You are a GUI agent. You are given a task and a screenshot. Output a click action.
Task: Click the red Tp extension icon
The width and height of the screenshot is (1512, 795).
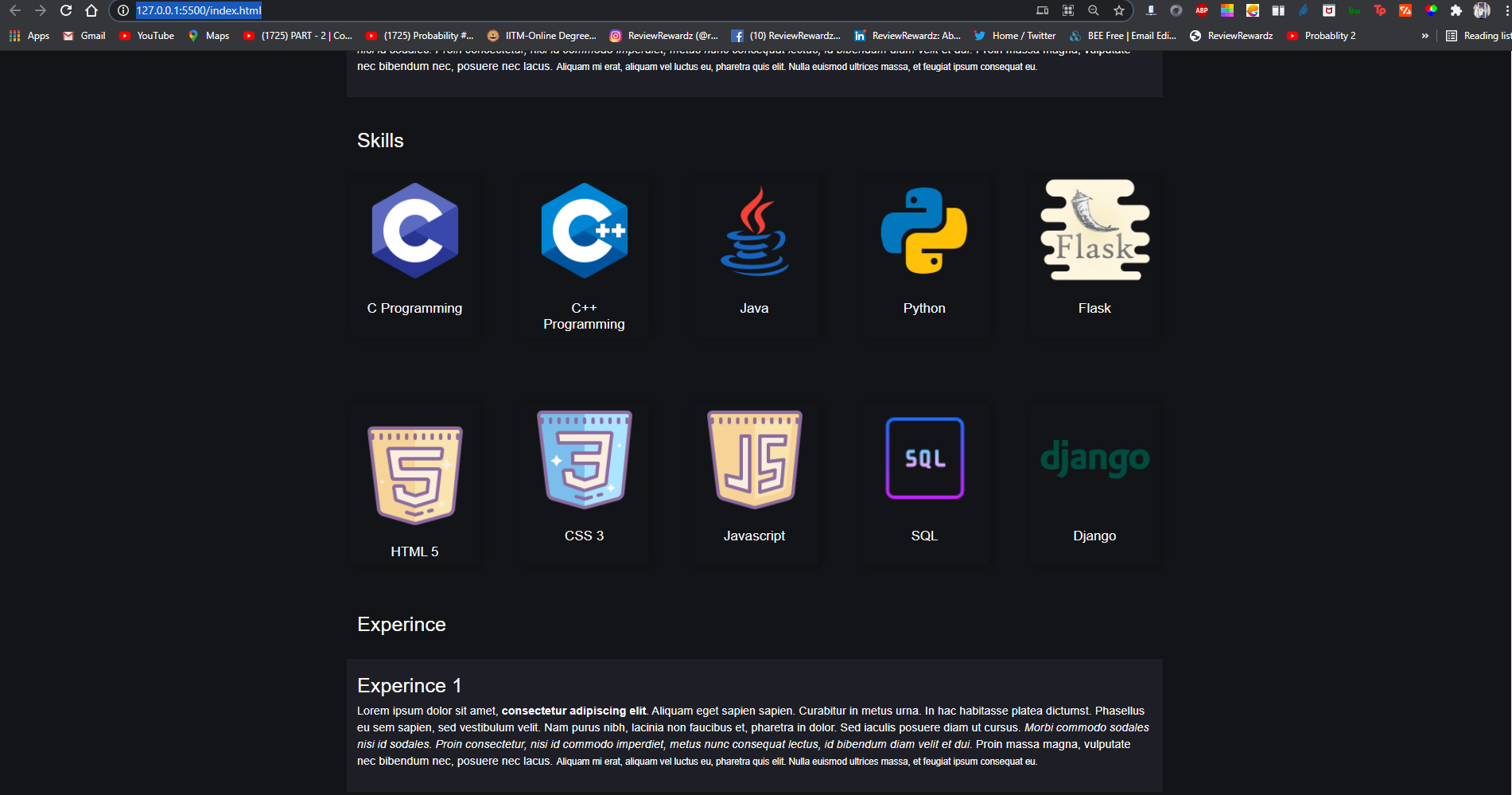click(1380, 10)
